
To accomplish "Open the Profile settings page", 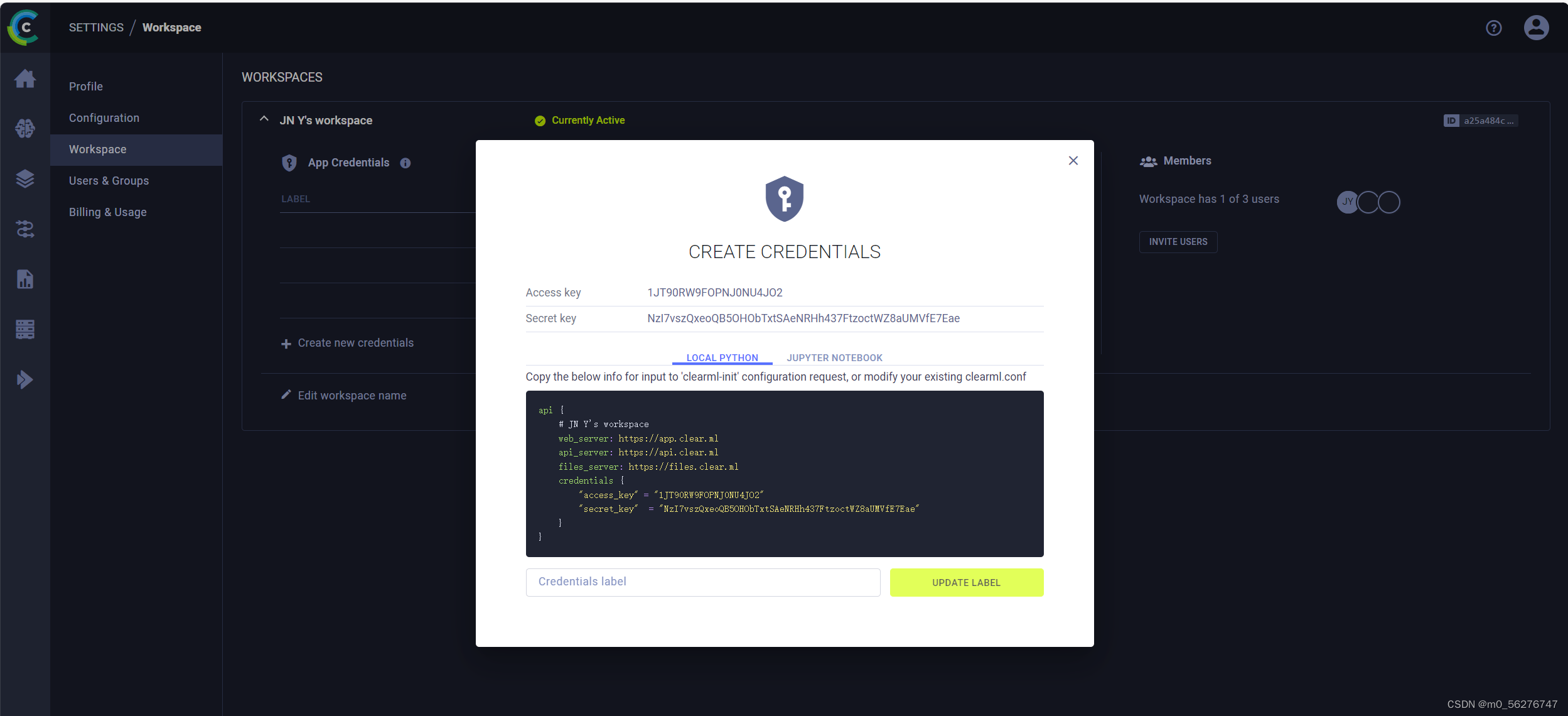I will click(86, 87).
